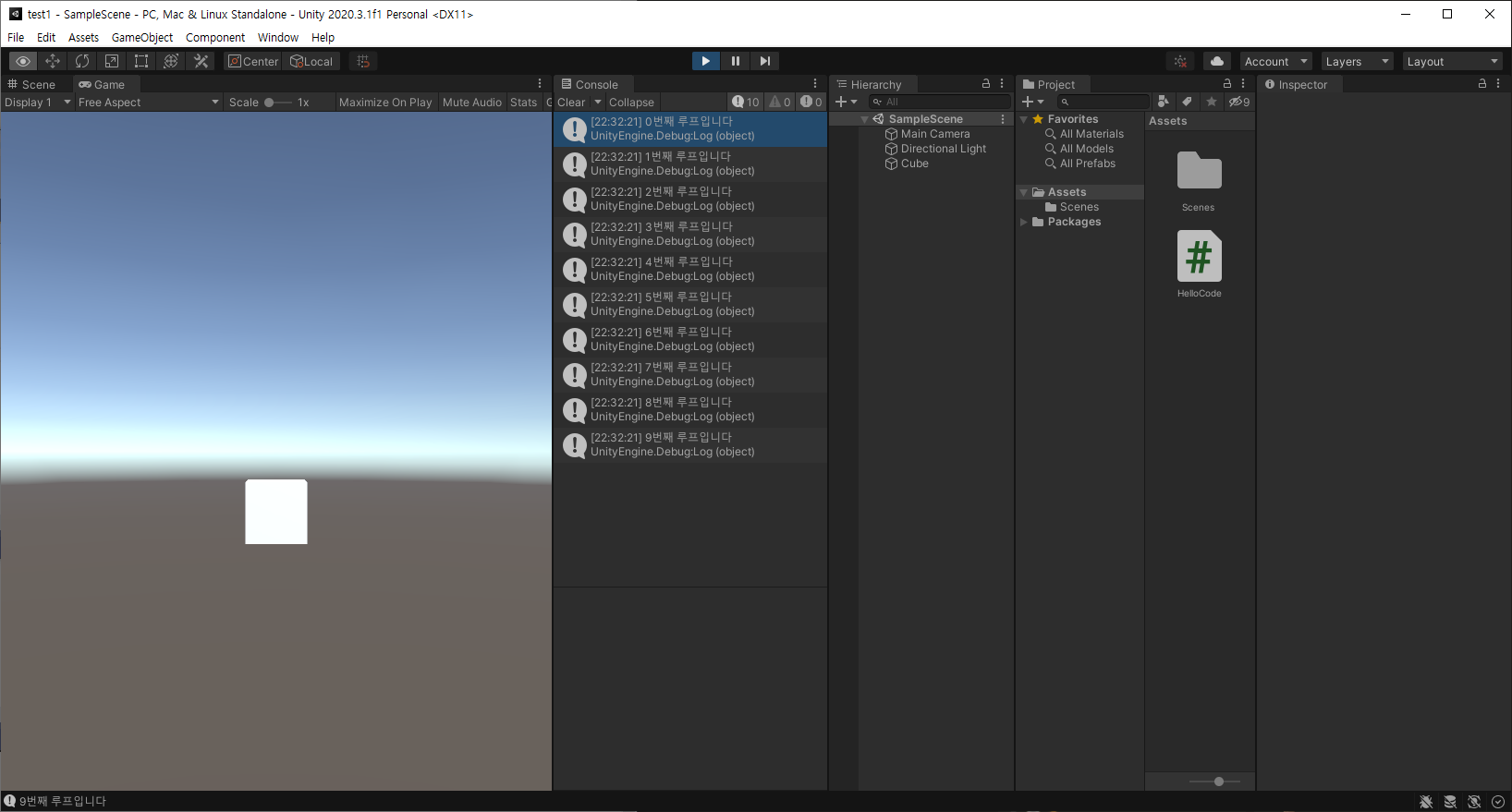Adjust Project asset icon size slider
The image size is (1512, 812).
point(1213,782)
